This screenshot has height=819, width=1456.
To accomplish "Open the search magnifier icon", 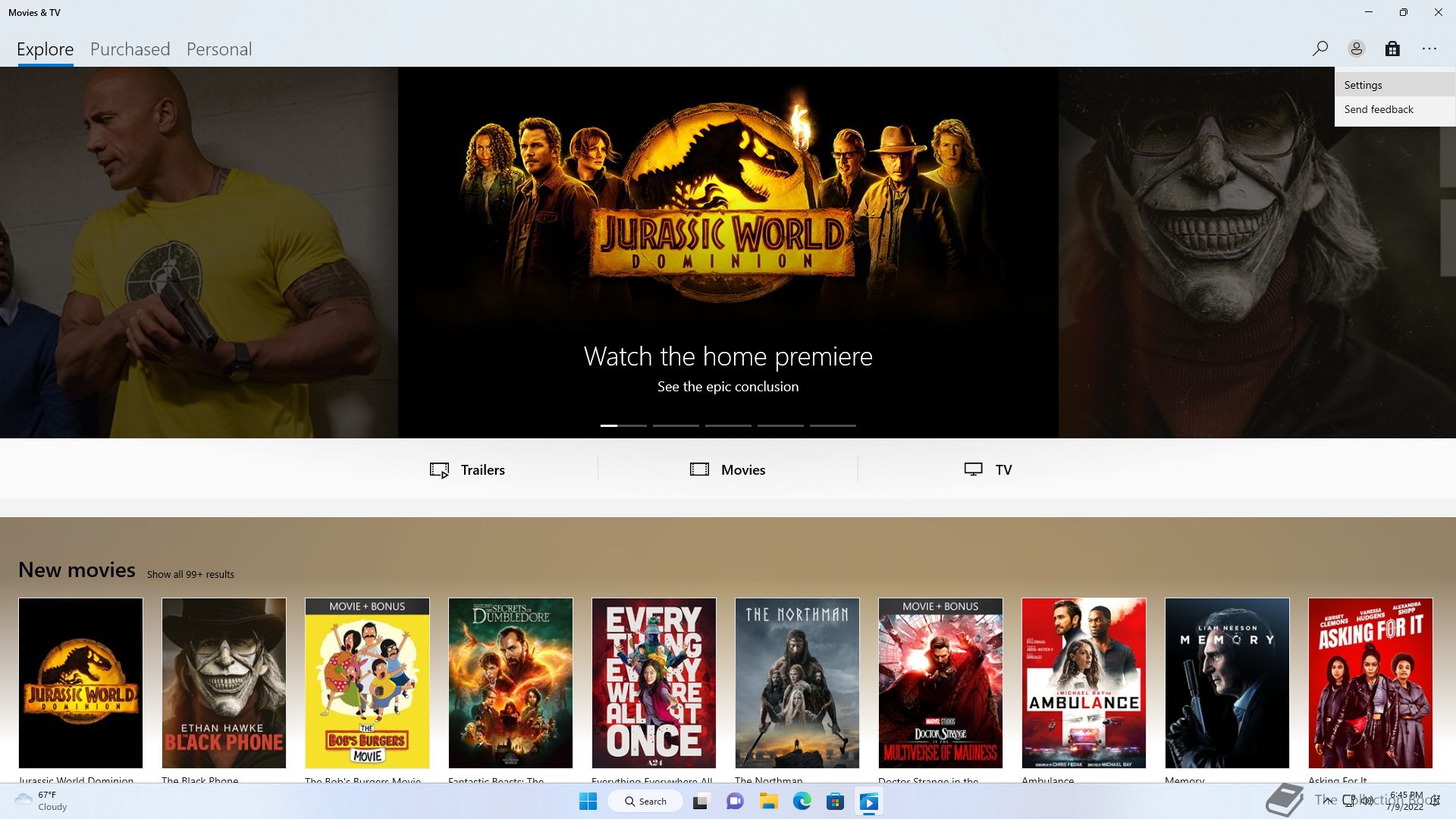I will coord(1319,49).
